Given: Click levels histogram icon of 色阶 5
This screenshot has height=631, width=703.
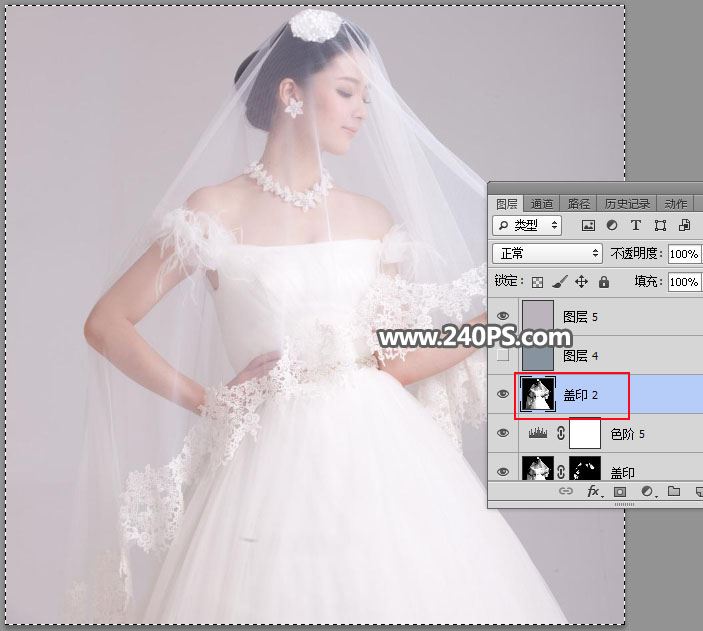Looking at the screenshot, I should click(x=538, y=433).
